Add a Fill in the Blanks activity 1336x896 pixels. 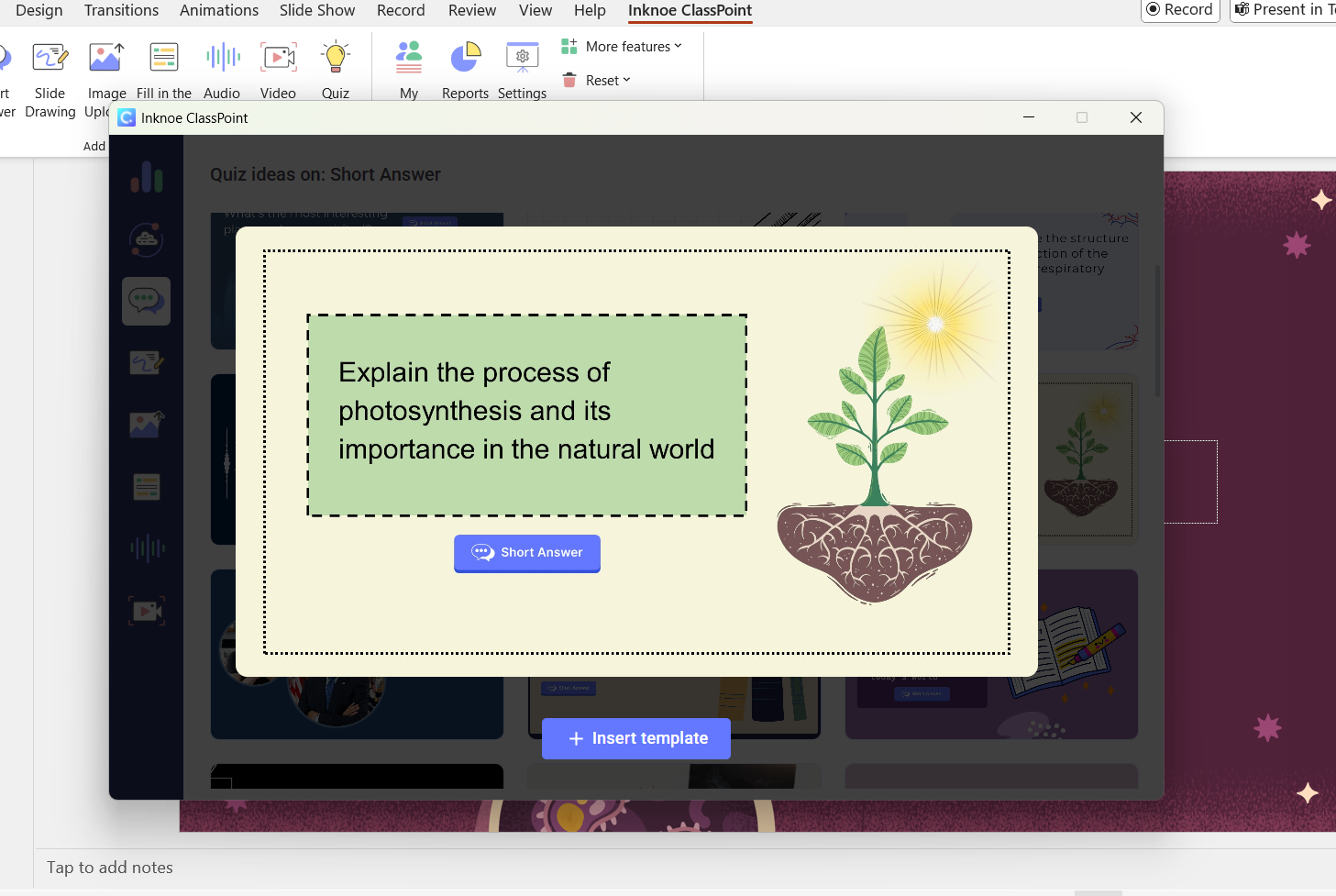point(164,71)
